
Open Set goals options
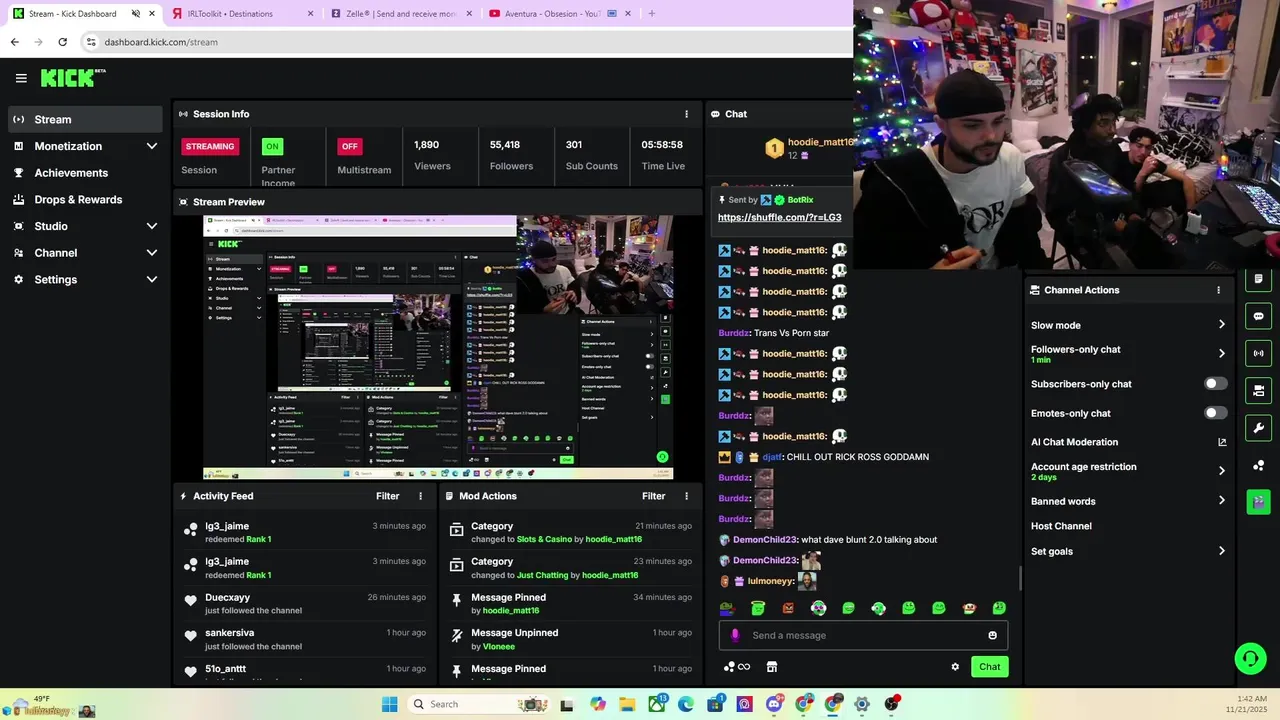click(x=1128, y=551)
